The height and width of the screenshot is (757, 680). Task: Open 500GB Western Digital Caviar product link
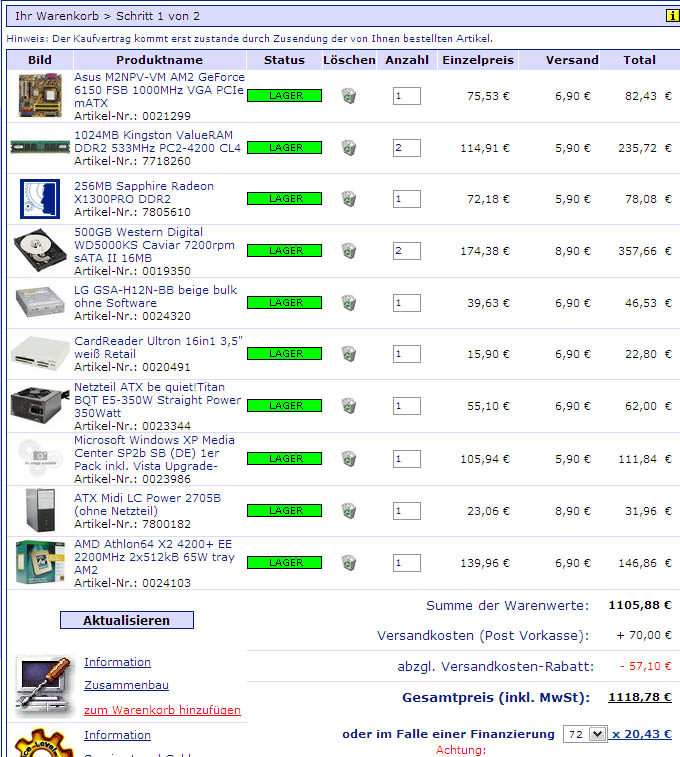tap(154, 245)
